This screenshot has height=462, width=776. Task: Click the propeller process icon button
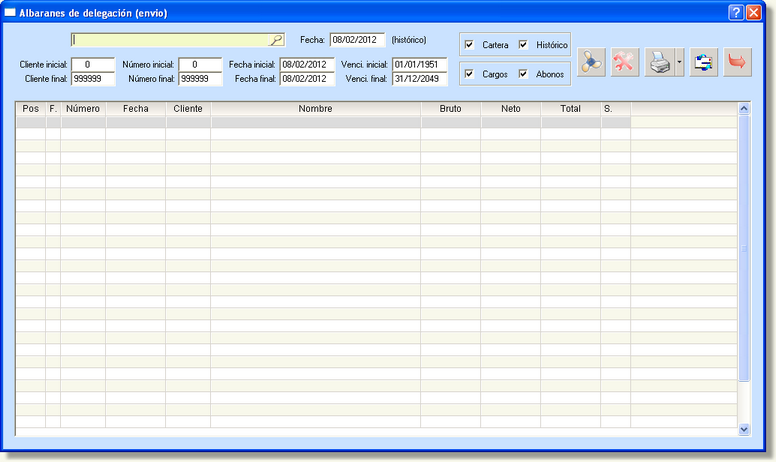tap(591, 62)
